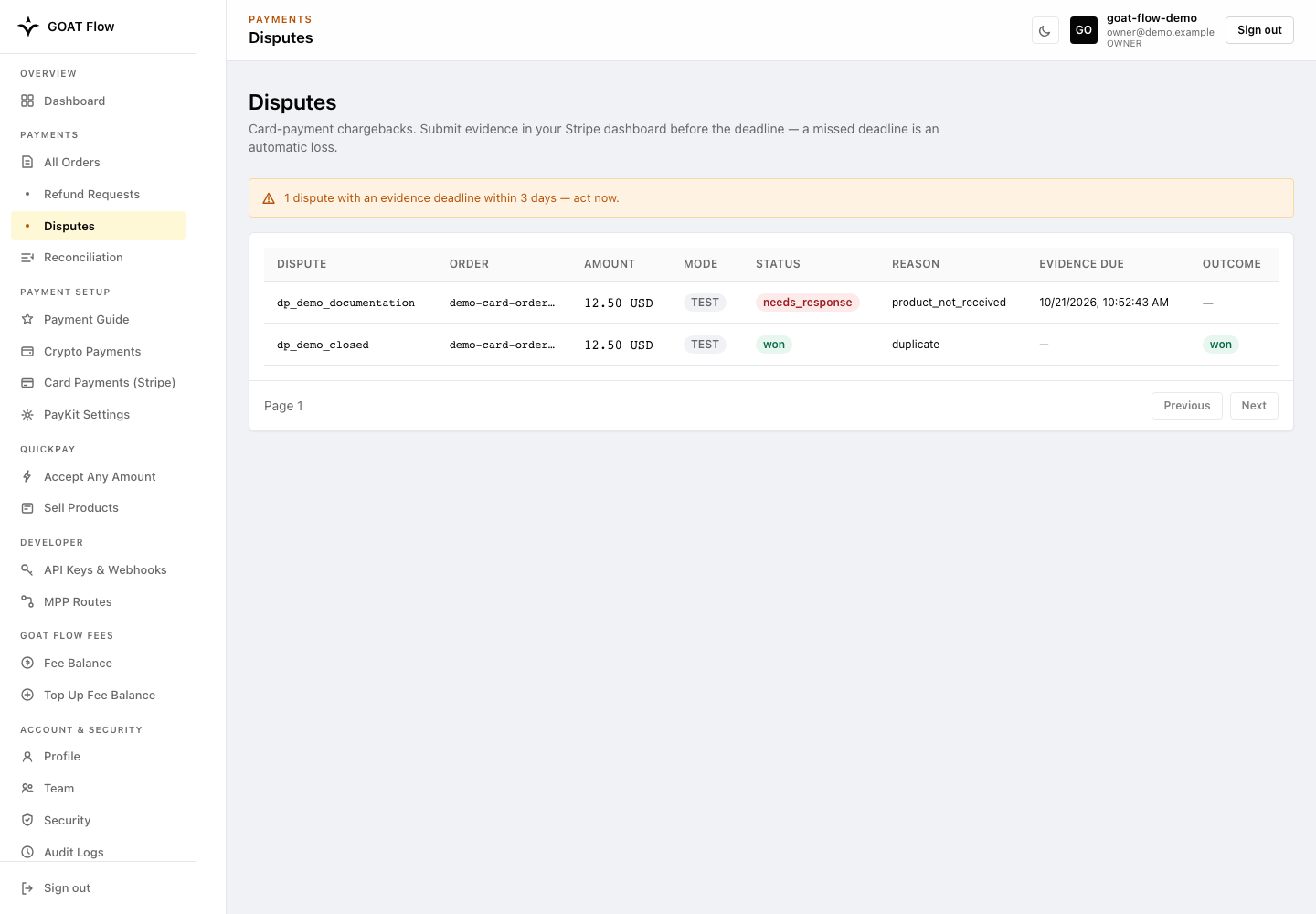Click the API Keys key icon
The height and width of the screenshot is (914, 1316).
click(27, 569)
